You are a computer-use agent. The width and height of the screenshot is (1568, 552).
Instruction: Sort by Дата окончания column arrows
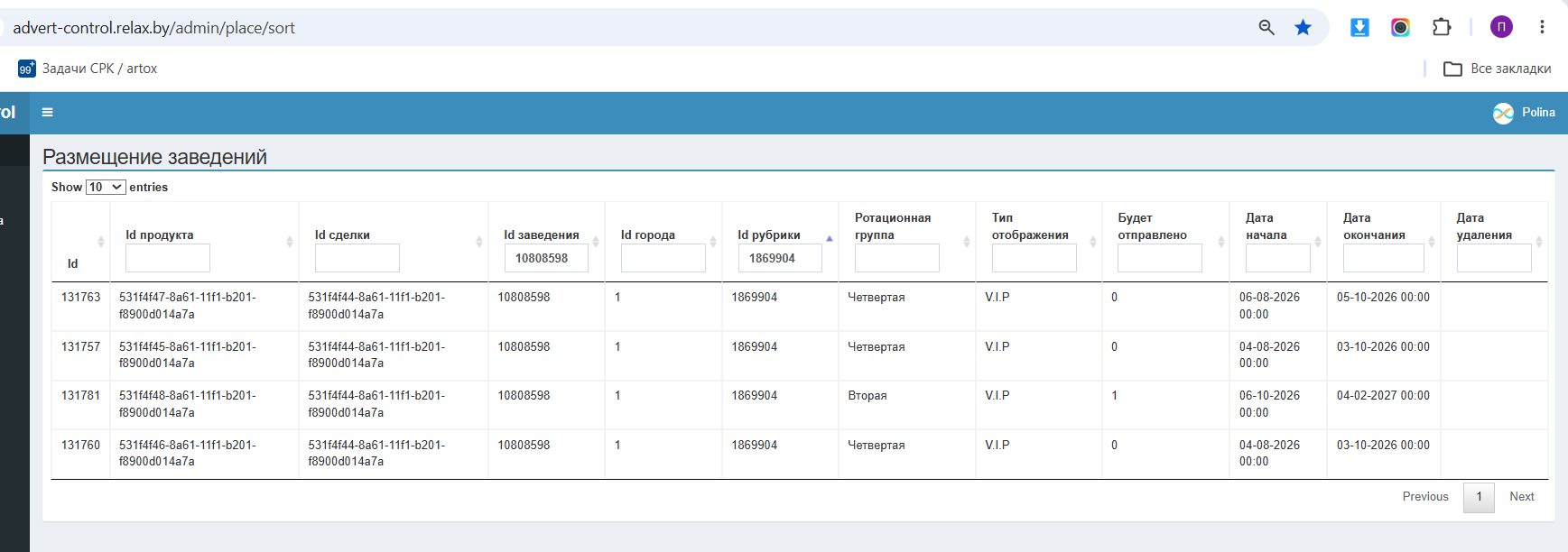click(x=1431, y=242)
